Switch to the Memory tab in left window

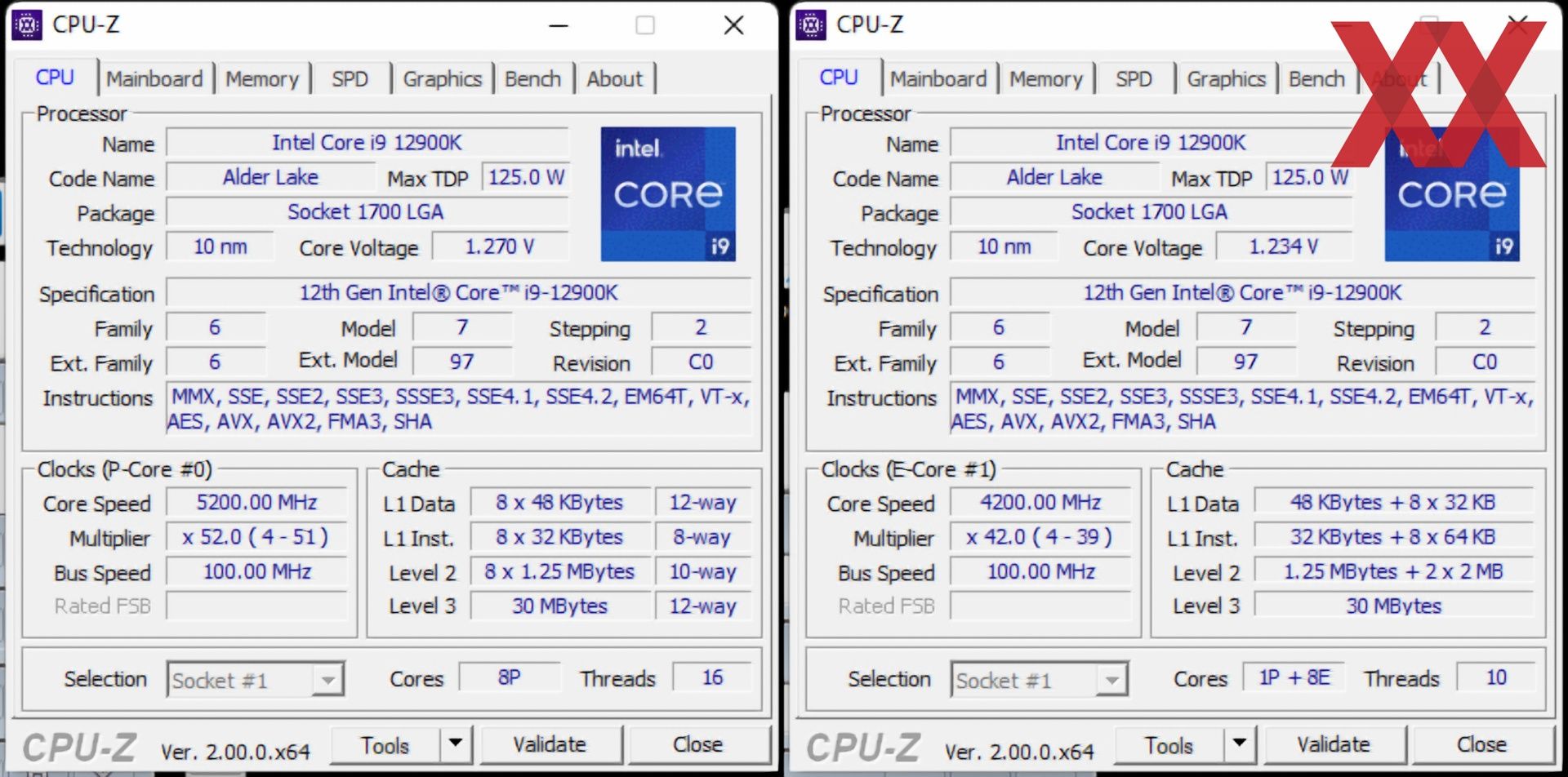262,78
